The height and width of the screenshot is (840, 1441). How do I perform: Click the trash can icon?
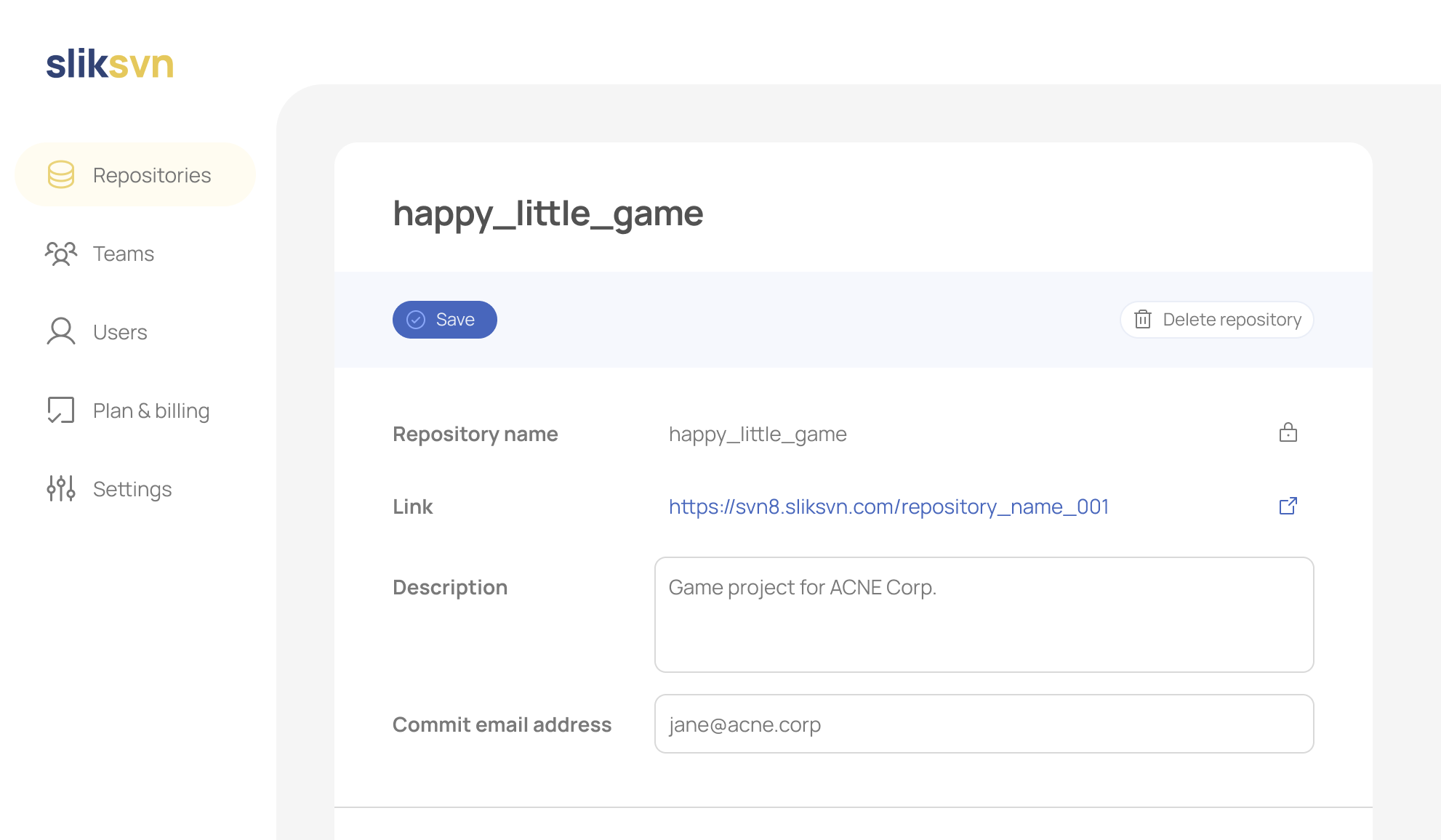tap(1143, 319)
